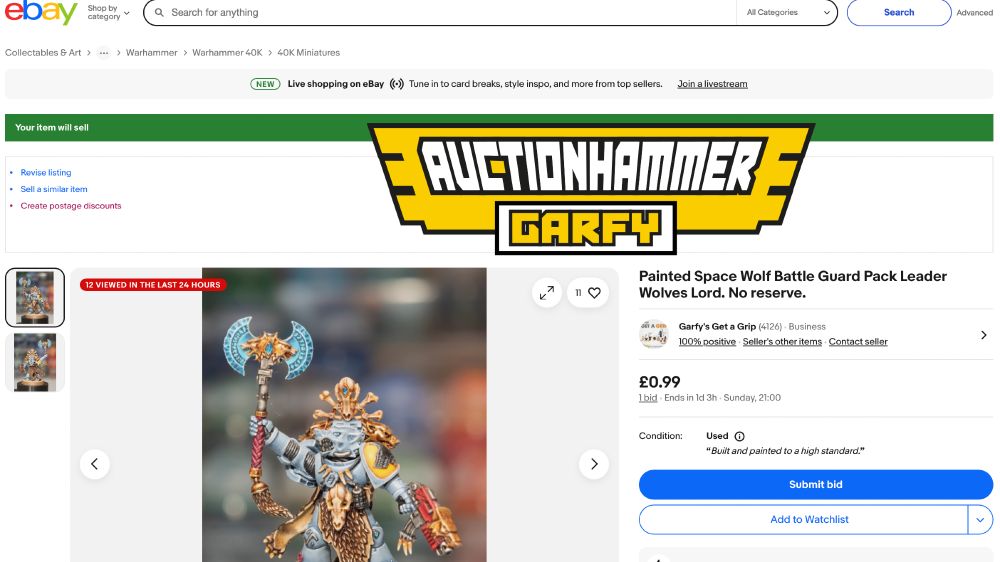The width and height of the screenshot is (1000, 562).
Task: Open the Collectables & Art breadcrumb
Action: 43,53
